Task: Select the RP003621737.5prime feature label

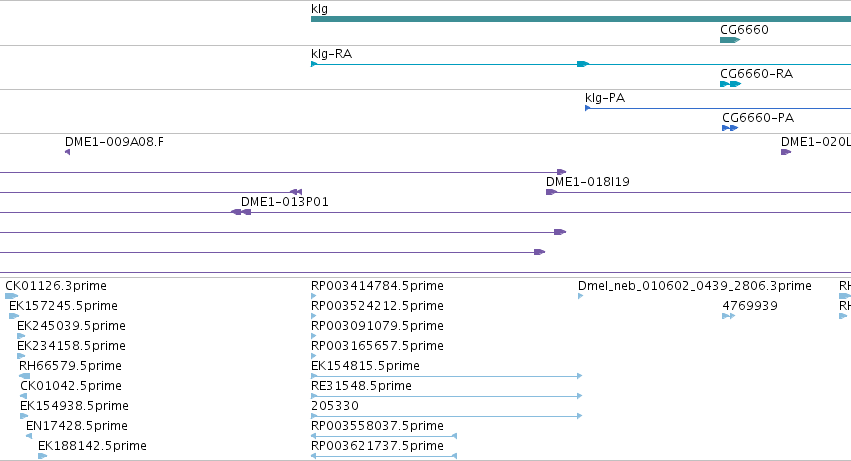Action: [x=377, y=446]
